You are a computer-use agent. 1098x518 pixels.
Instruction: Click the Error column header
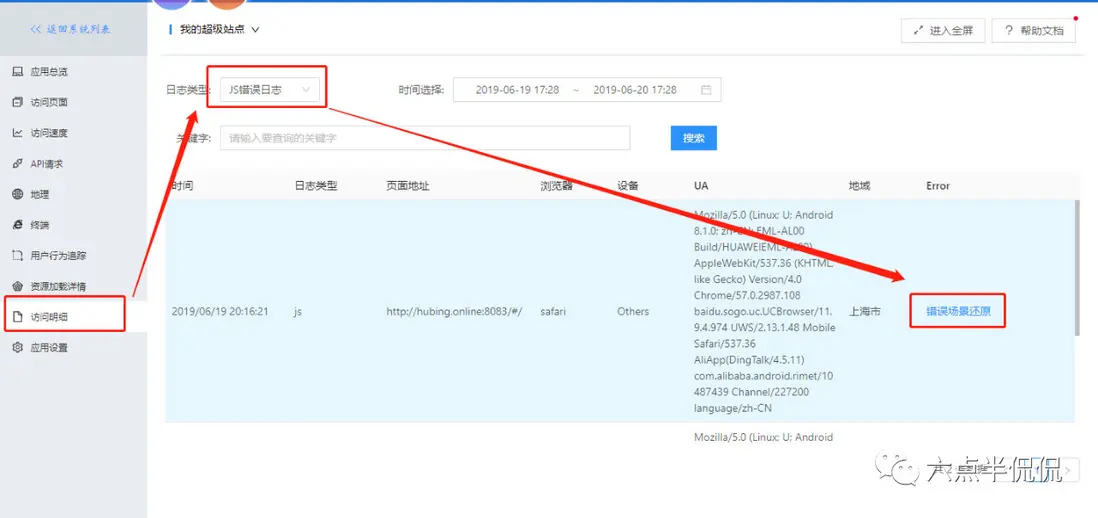coord(938,186)
